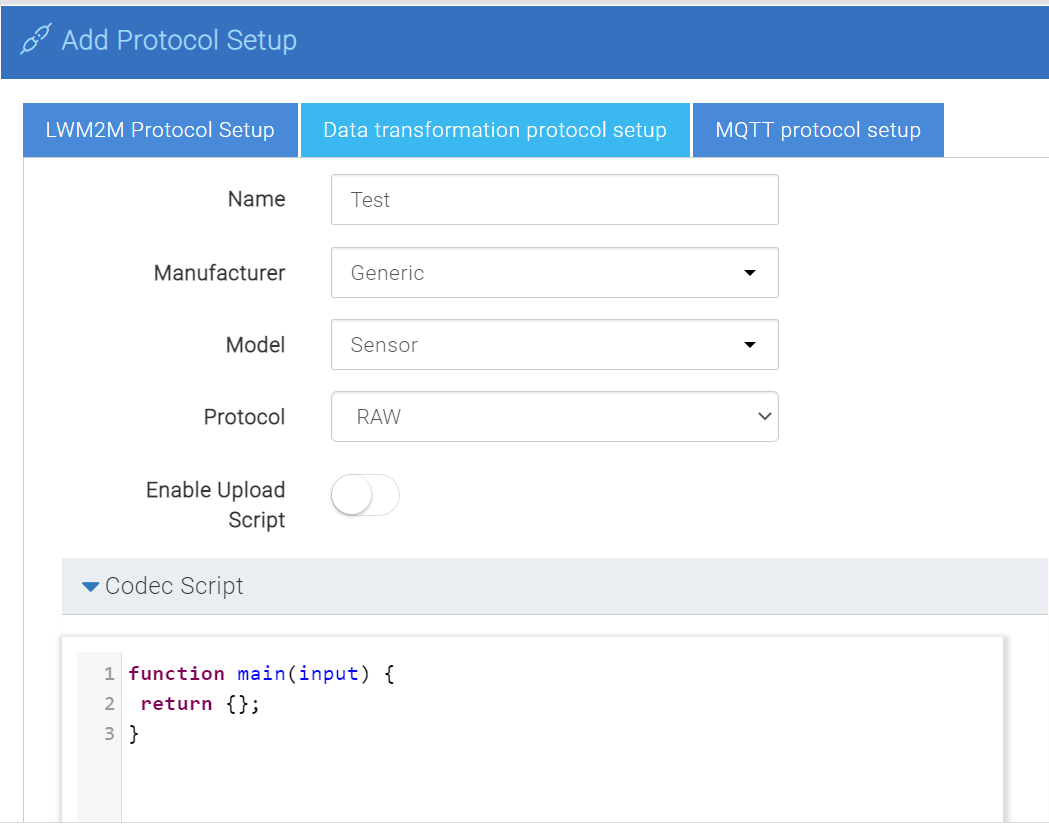Viewport: 1049px width, 825px height.
Task: Click the plug icon beside Add Protocol Setup
Action: click(x=36, y=41)
